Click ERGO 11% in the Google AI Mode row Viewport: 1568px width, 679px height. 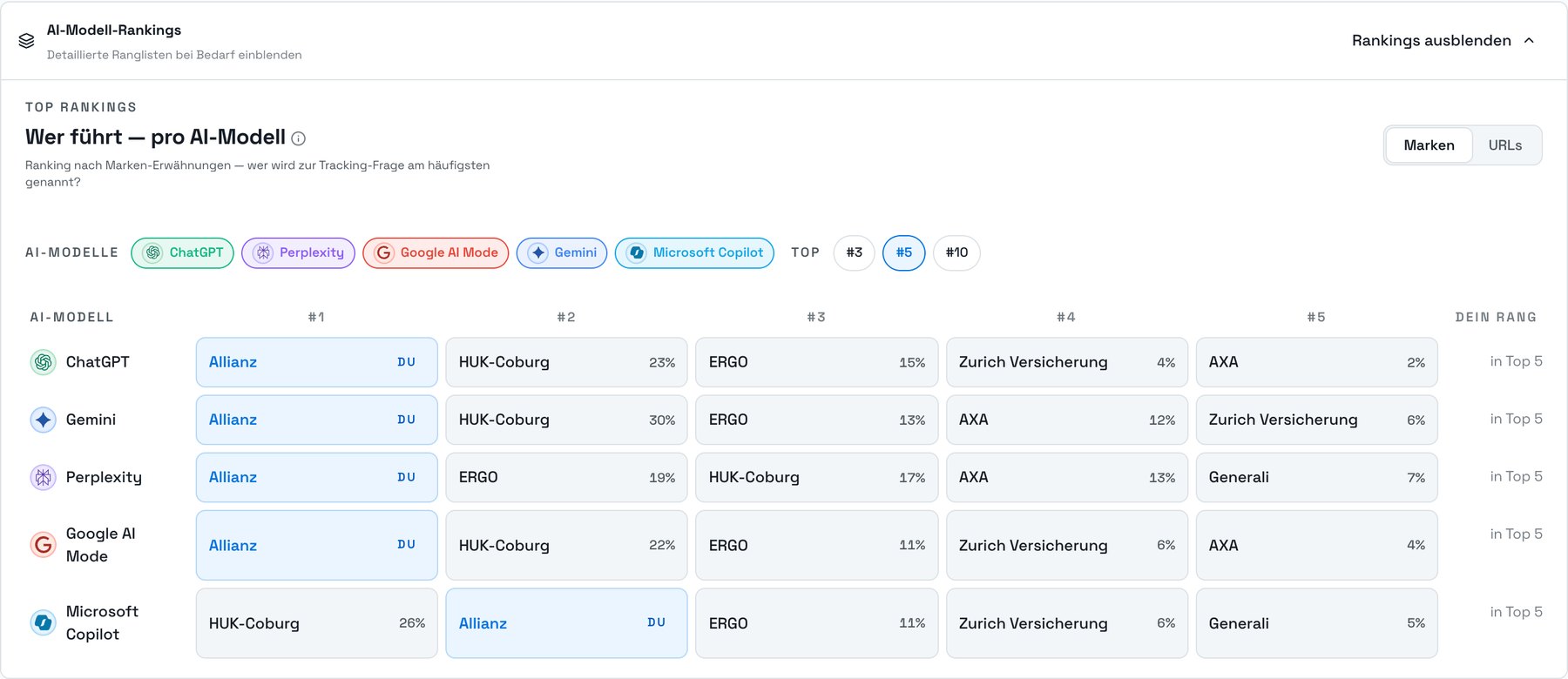(817, 545)
